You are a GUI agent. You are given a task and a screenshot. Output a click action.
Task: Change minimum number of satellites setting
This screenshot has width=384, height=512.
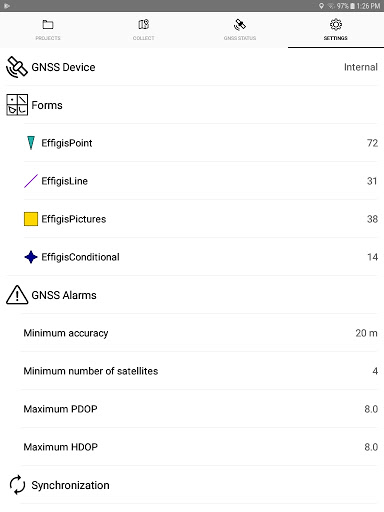click(199, 371)
